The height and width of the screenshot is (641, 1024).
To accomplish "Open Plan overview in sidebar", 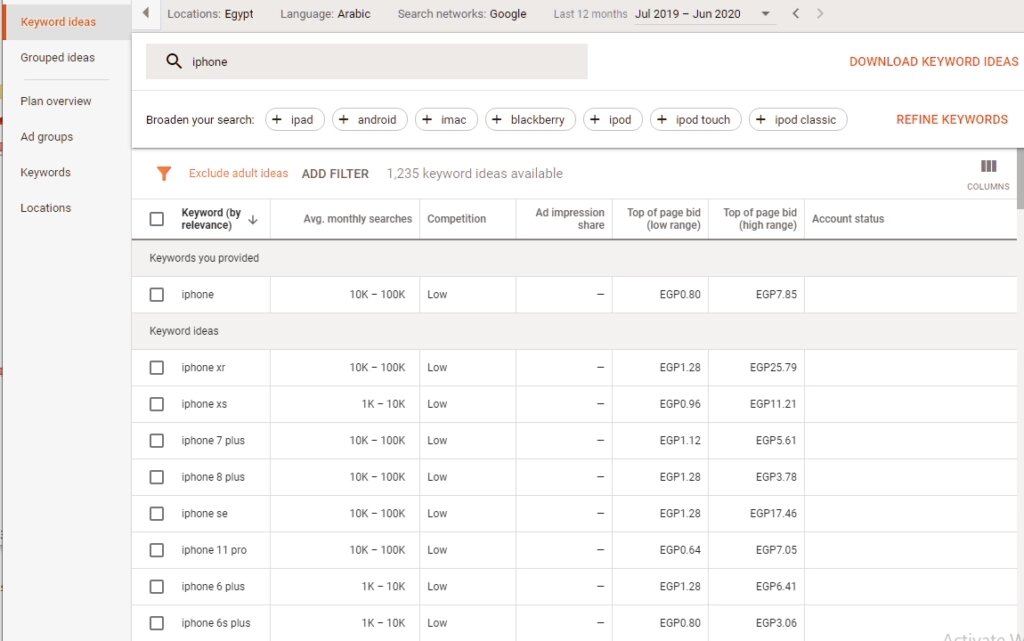I will pos(56,101).
